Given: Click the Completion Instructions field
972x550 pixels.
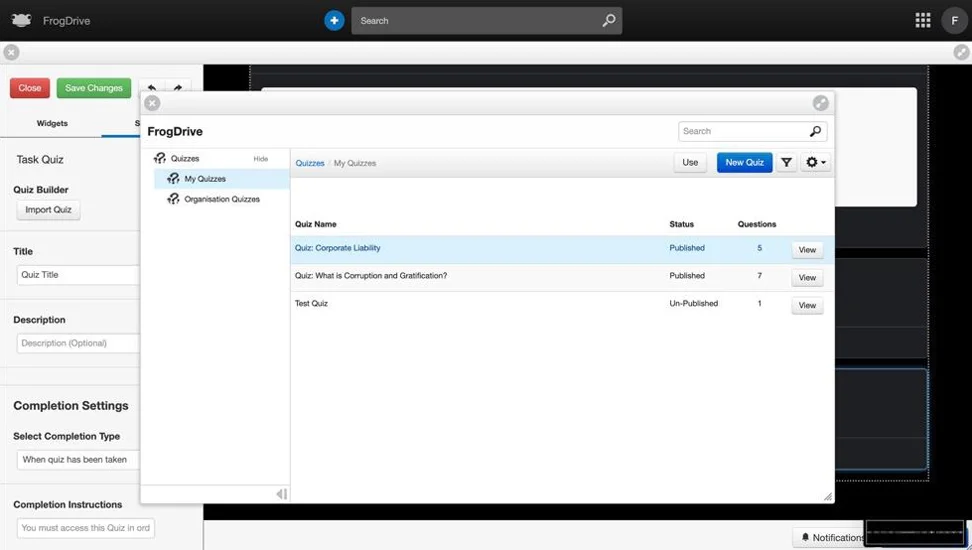Looking at the screenshot, I should 86,528.
